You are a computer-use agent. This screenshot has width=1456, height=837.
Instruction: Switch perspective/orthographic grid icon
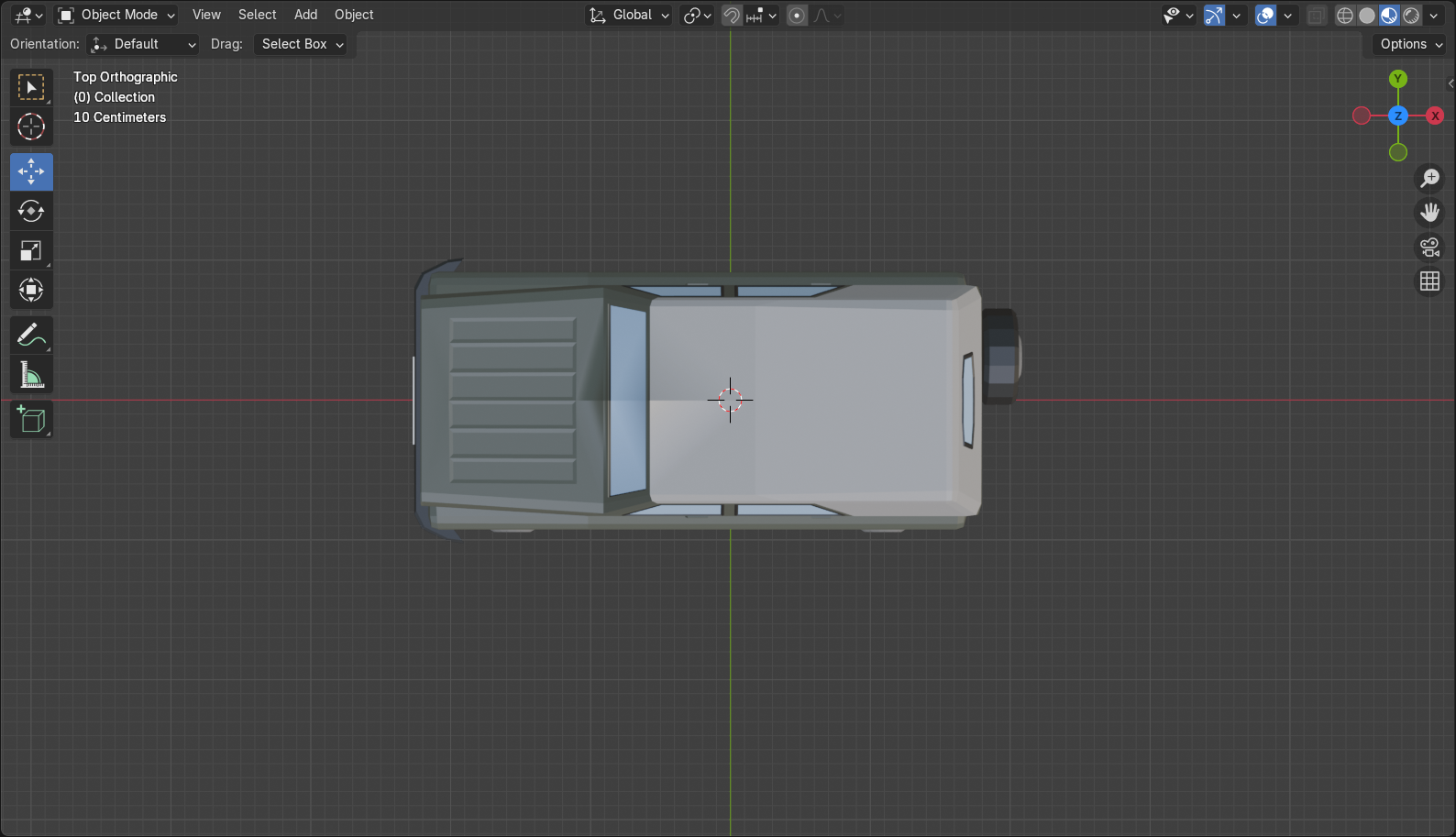pos(1429,281)
